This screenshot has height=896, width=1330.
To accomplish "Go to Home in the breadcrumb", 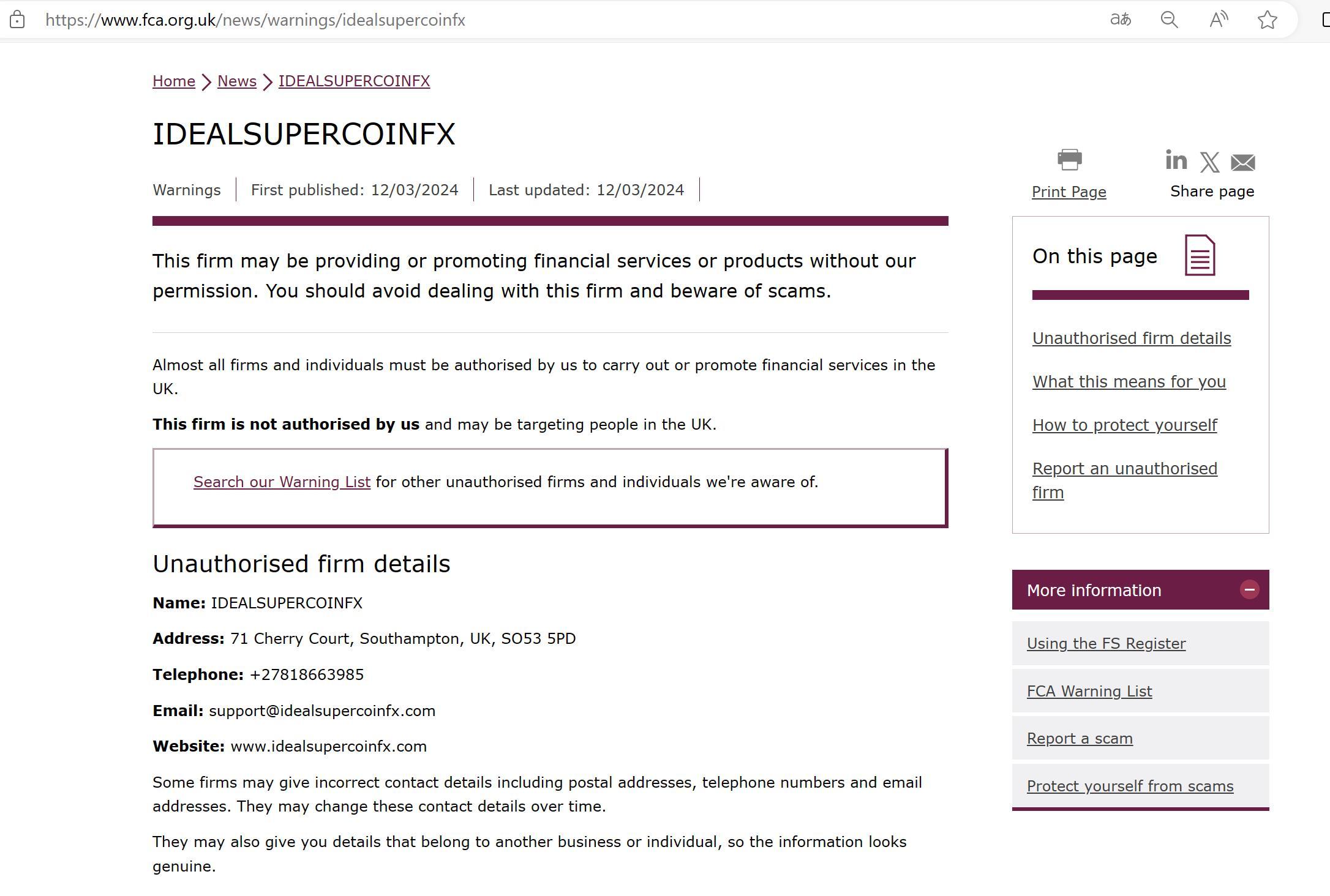I will pyautogui.click(x=174, y=81).
